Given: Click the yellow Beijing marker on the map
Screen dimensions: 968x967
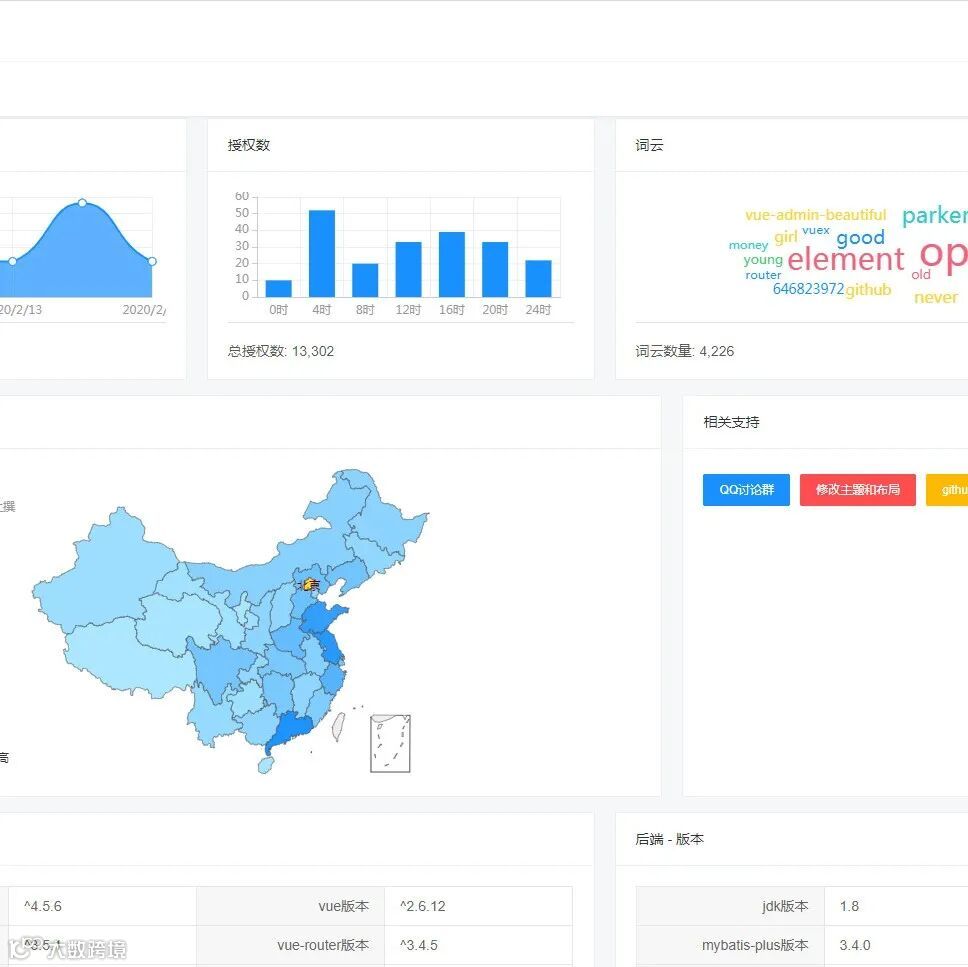Looking at the screenshot, I should [x=309, y=584].
